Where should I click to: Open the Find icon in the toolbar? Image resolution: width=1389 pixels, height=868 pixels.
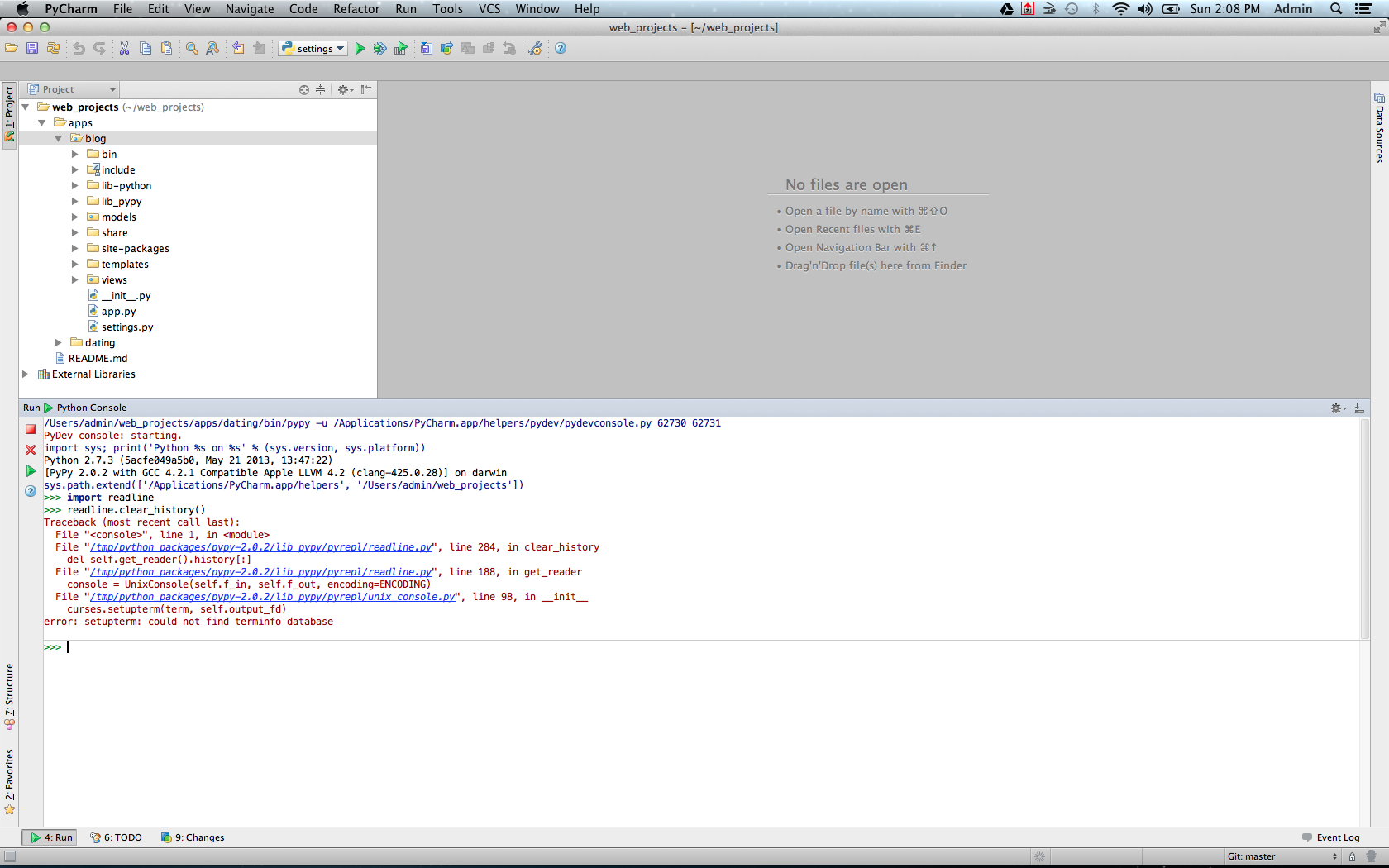191,48
